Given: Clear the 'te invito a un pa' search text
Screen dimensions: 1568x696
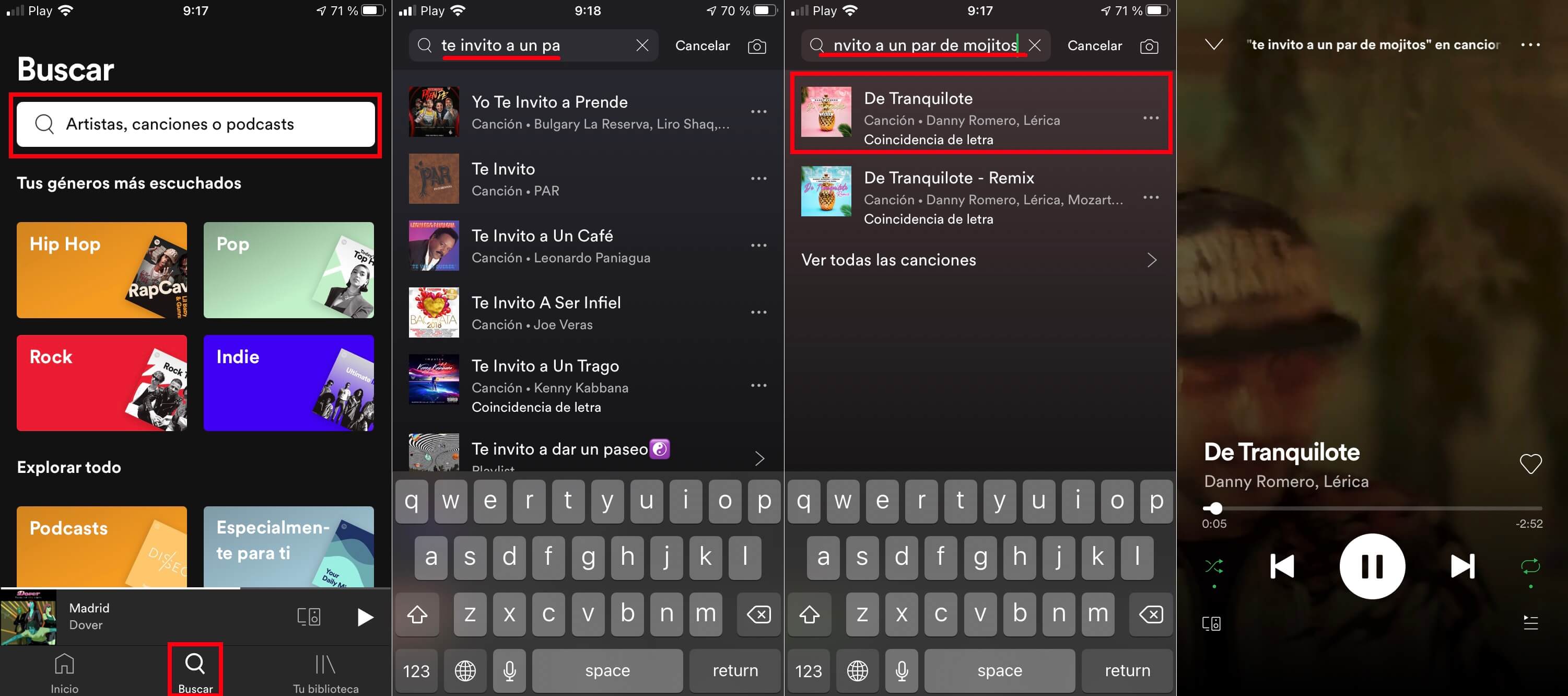Looking at the screenshot, I should pos(642,45).
